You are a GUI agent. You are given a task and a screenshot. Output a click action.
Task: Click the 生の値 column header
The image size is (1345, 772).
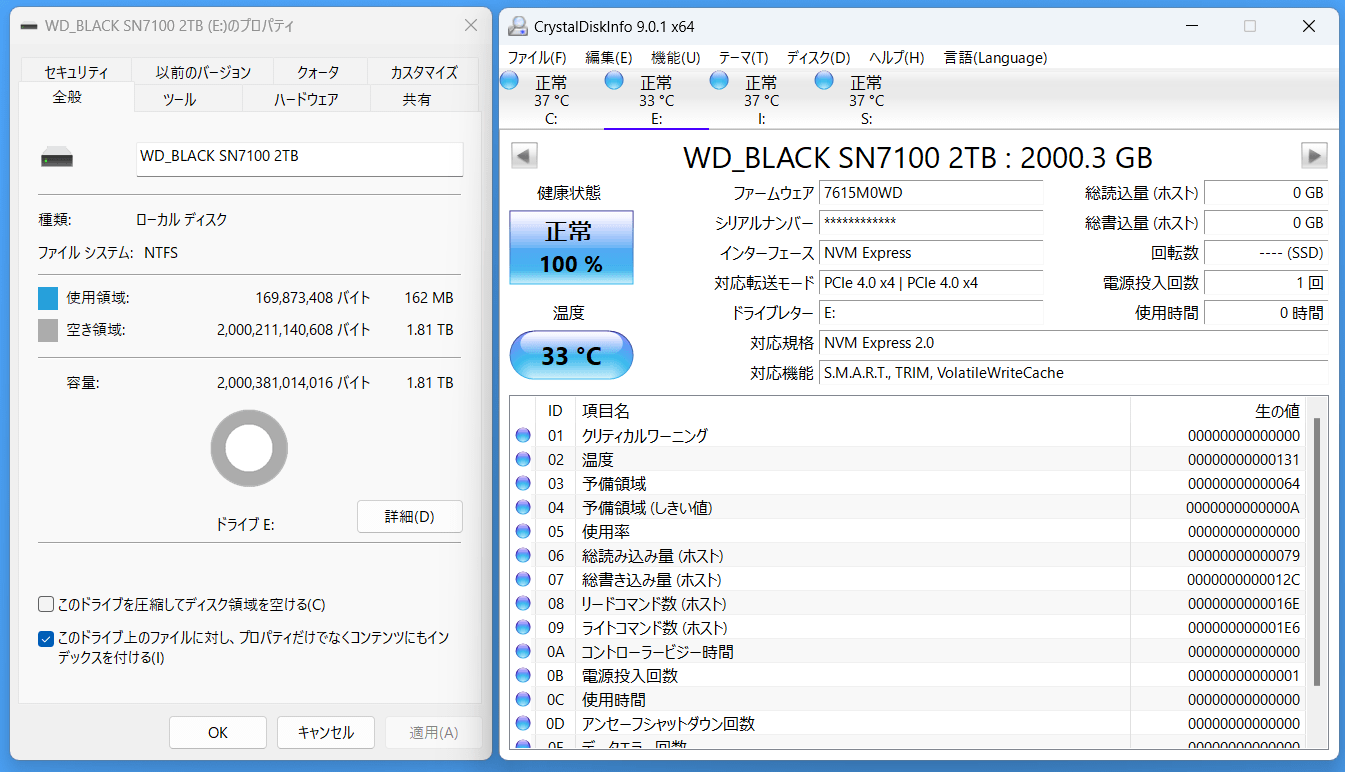pyautogui.click(x=1220, y=411)
